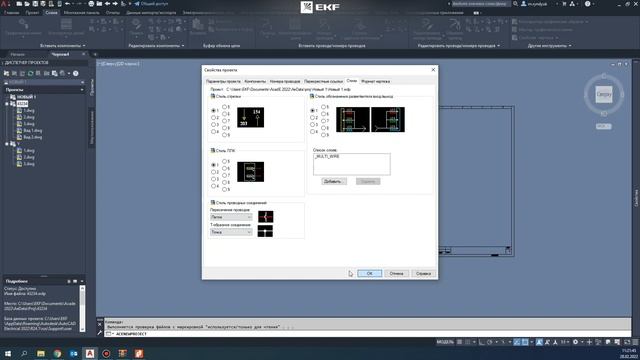This screenshot has width=640, height=360.
Task: Click the taskbar search icon
Action: [24, 353]
